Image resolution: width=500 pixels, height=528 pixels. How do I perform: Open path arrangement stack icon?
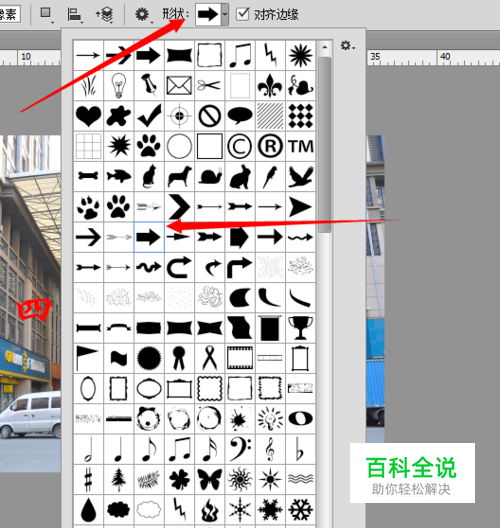click(104, 15)
